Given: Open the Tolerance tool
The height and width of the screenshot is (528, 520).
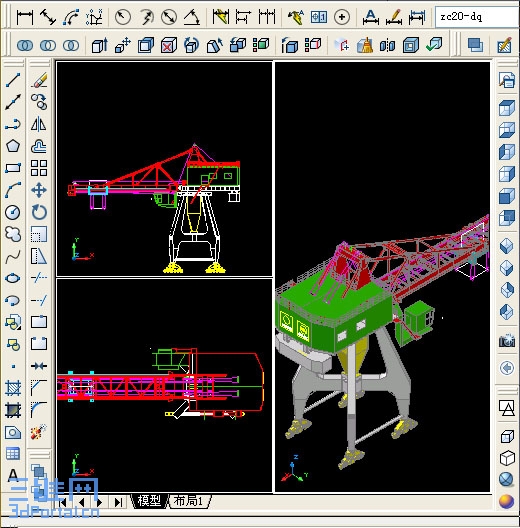Looking at the screenshot, I should pyautogui.click(x=319, y=17).
